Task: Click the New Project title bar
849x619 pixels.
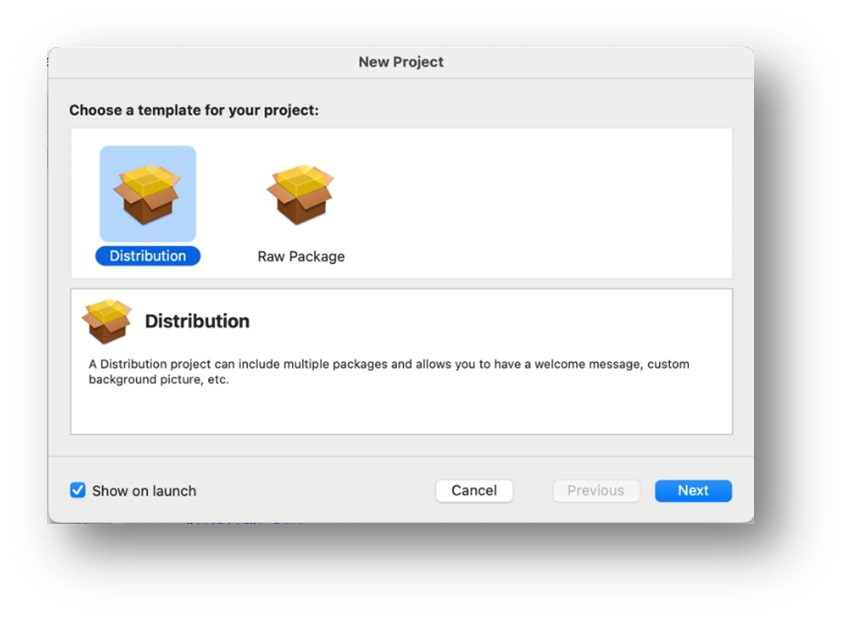Action: 400,62
